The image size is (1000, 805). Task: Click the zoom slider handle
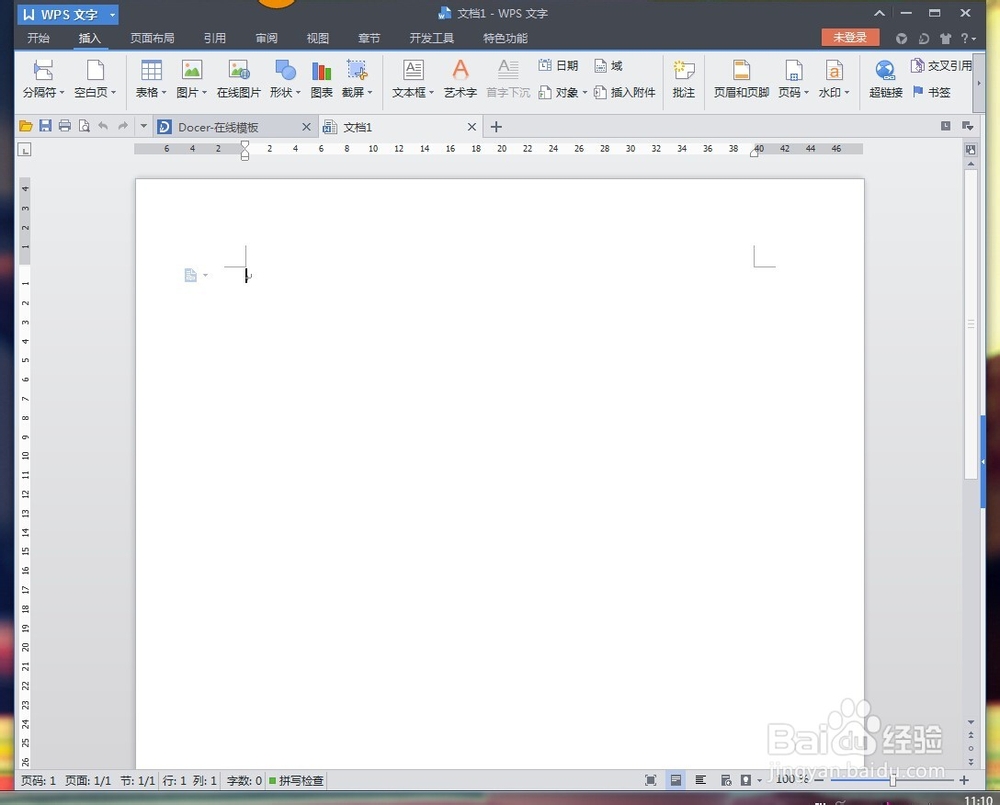coord(892,780)
